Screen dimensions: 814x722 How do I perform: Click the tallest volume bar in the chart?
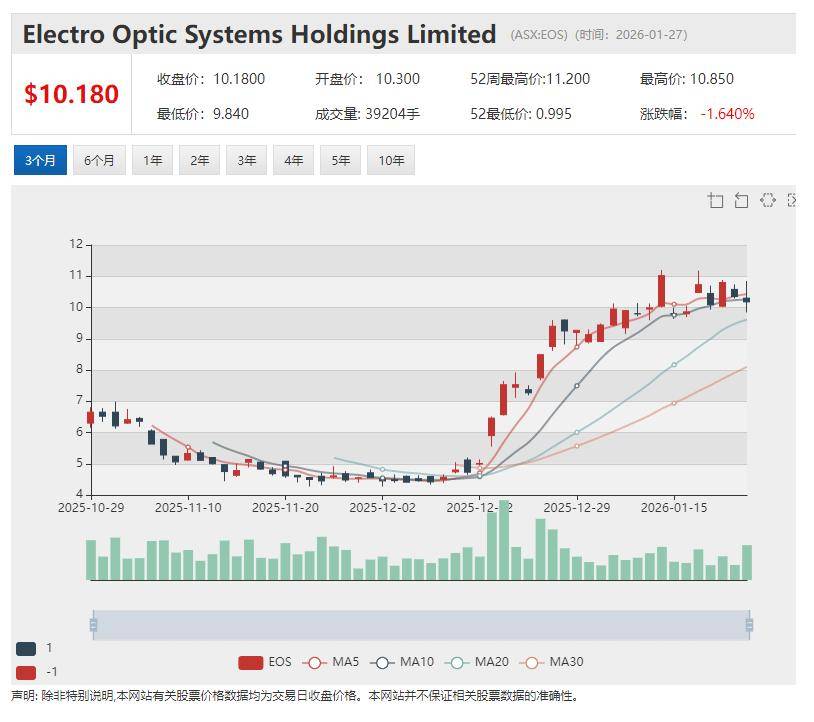tap(504, 540)
